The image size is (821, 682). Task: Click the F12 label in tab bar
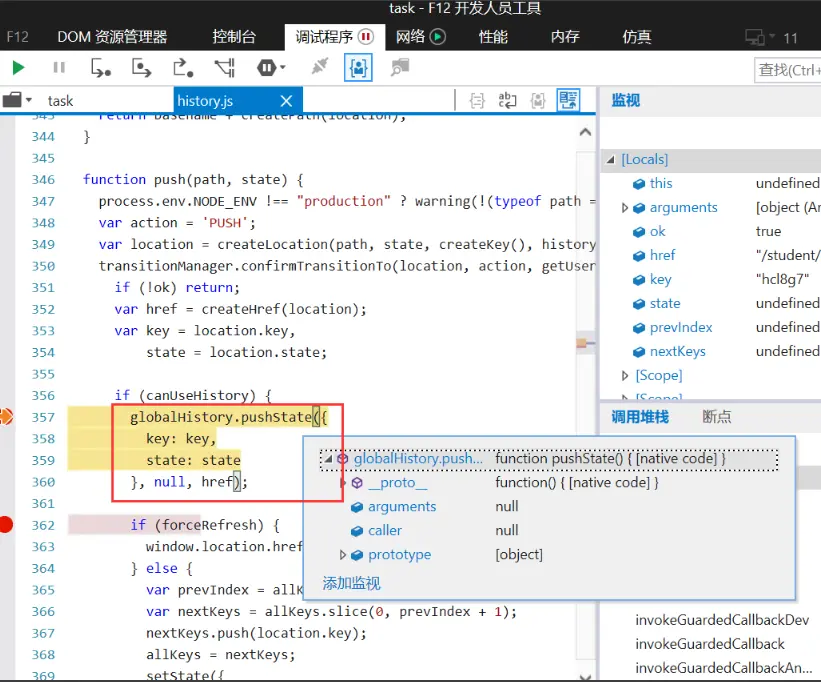coord(17,37)
